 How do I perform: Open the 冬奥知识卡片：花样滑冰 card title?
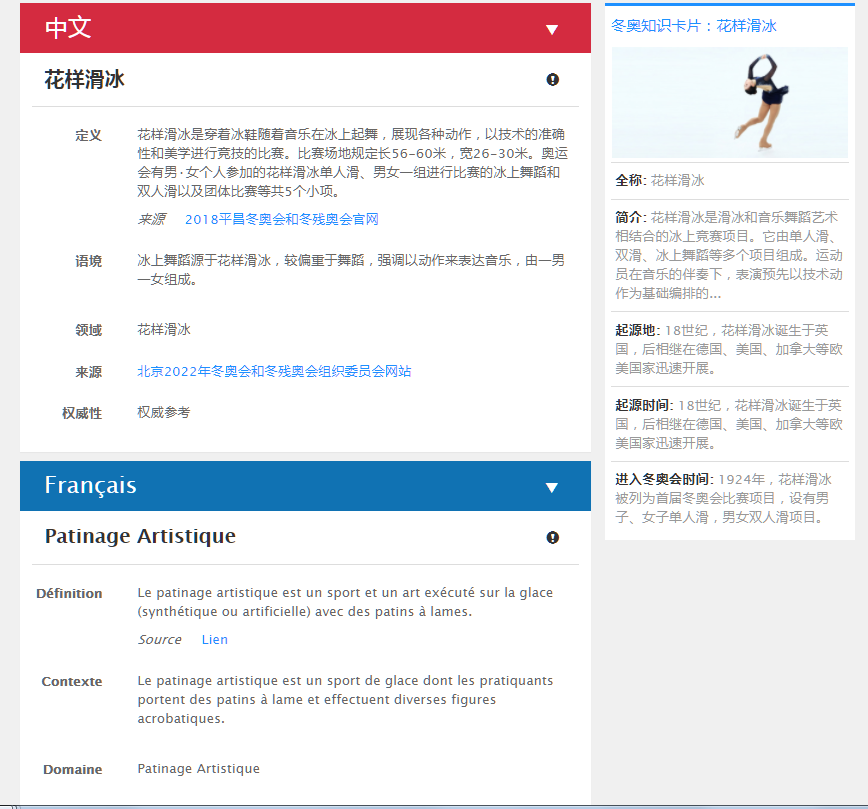point(694,26)
